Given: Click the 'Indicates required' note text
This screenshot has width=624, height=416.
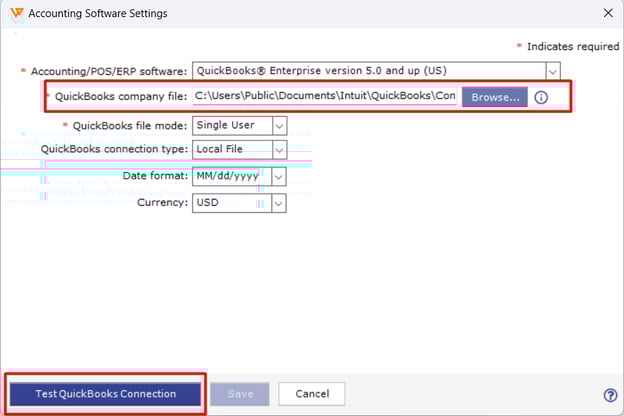Looking at the screenshot, I should [x=573, y=47].
